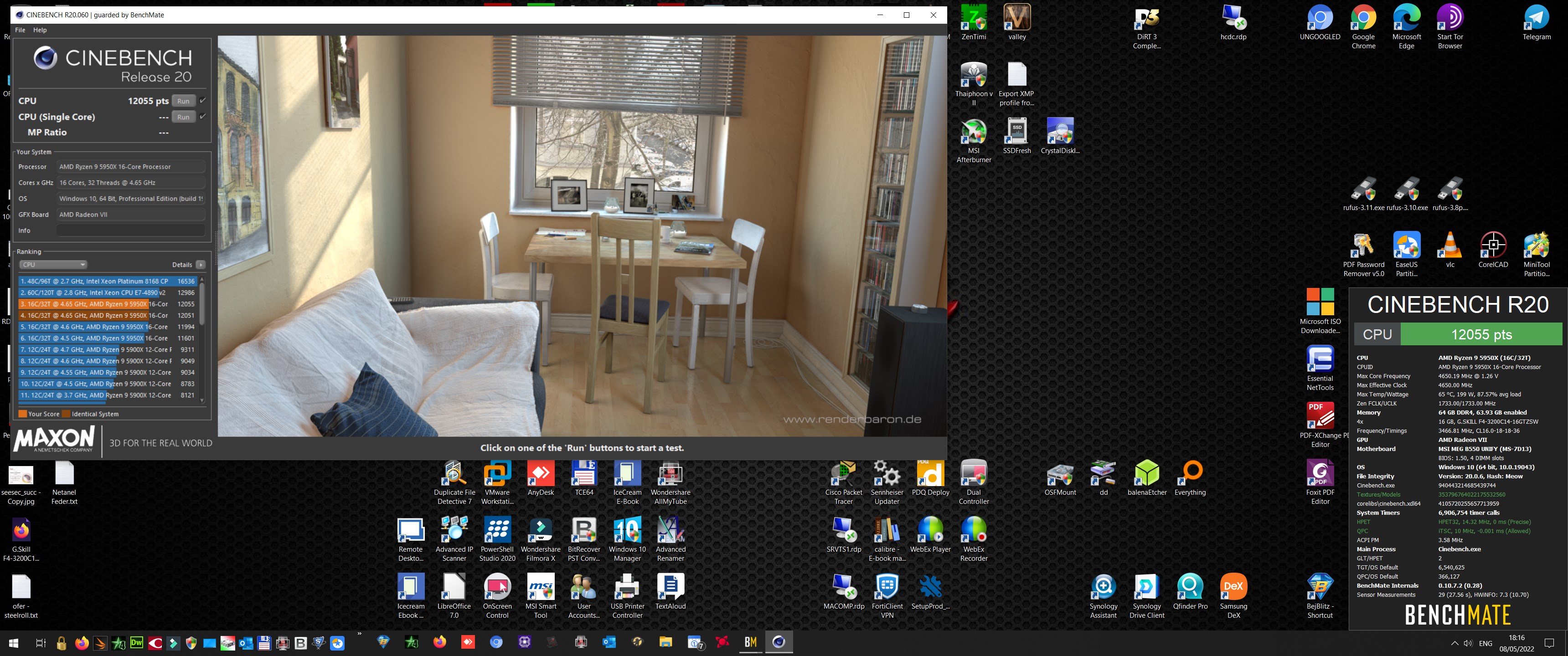Click the ENG language indicator
The image size is (1568, 656).
[x=1485, y=643]
